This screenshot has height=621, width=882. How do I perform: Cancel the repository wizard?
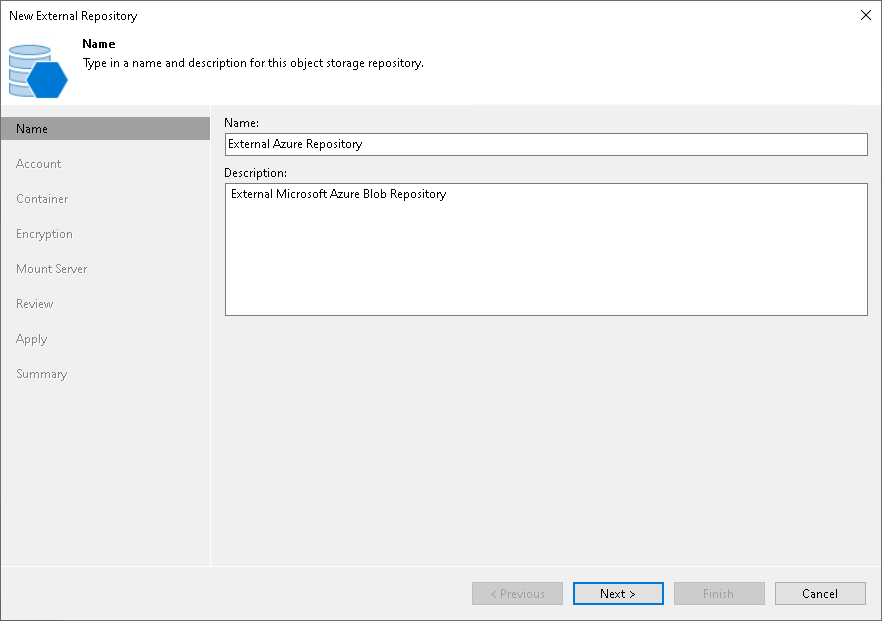[x=820, y=593]
